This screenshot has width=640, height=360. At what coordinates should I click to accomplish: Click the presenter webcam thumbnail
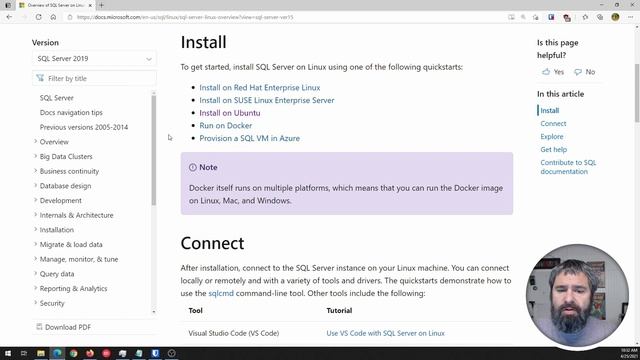point(577,295)
